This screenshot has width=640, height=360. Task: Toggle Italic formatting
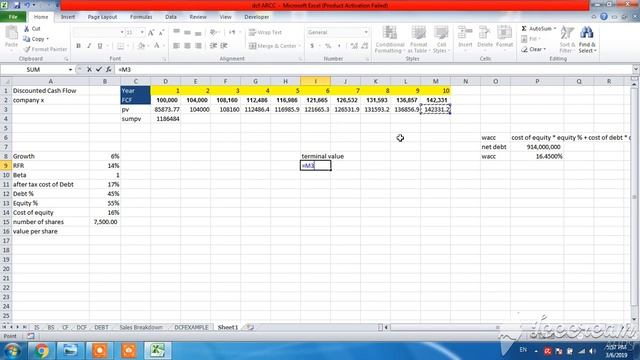(89, 46)
